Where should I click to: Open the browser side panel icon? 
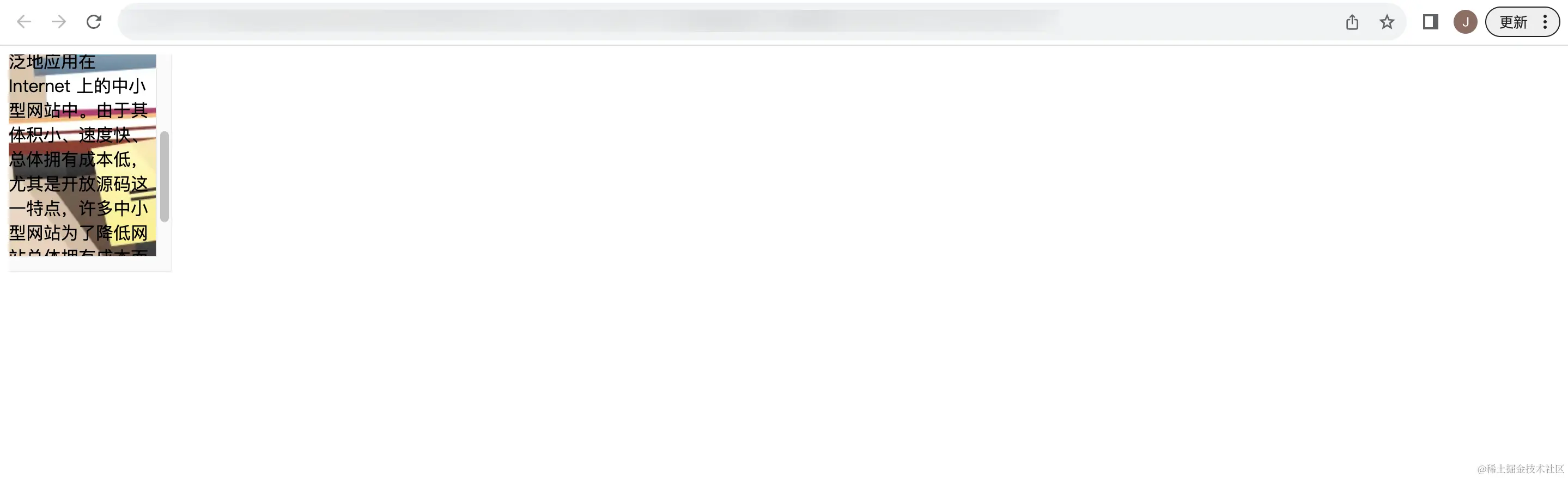coord(1431,22)
